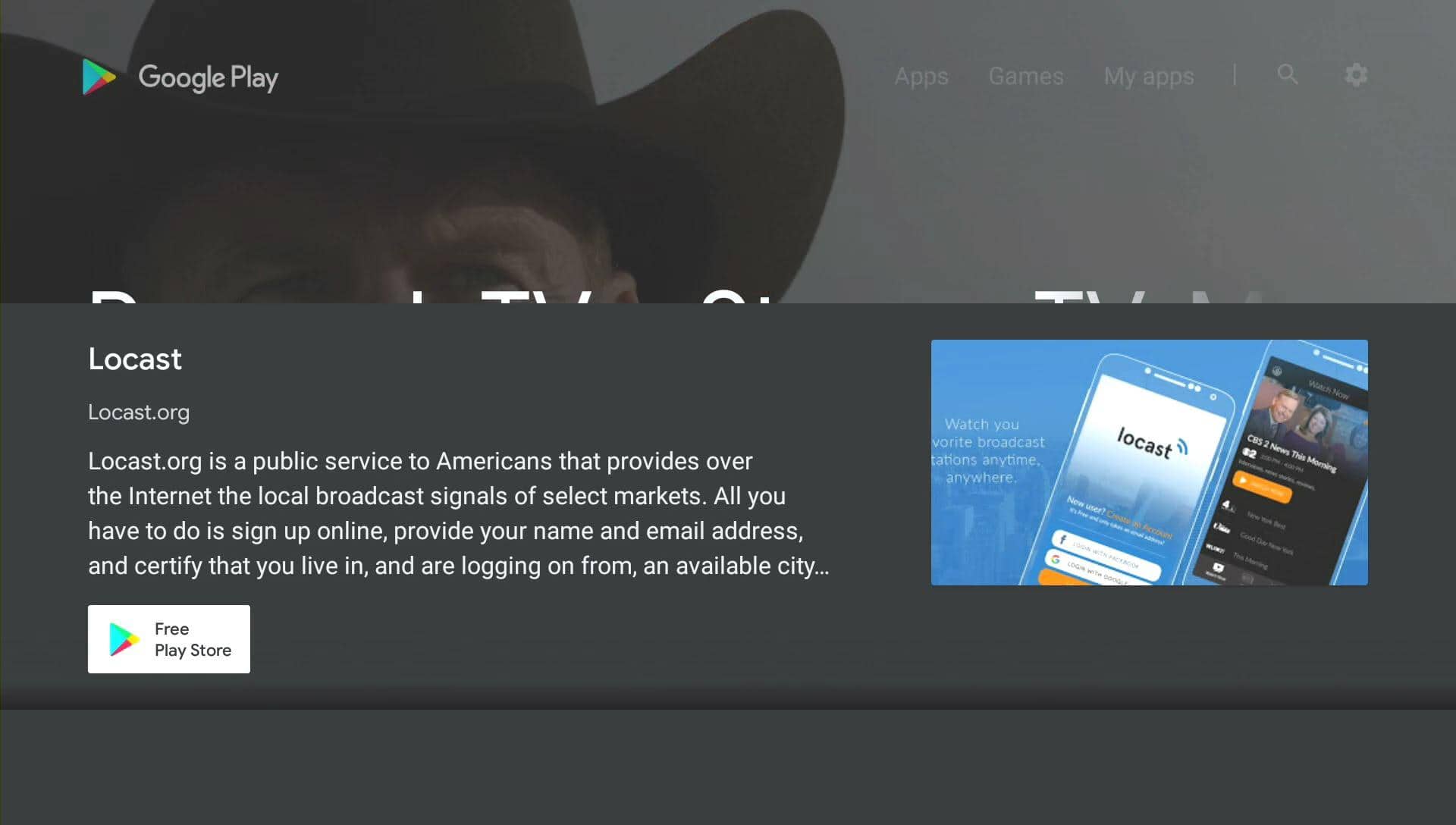Install Locast via Free Play Store button
This screenshot has width=1456, height=825.
(x=169, y=639)
